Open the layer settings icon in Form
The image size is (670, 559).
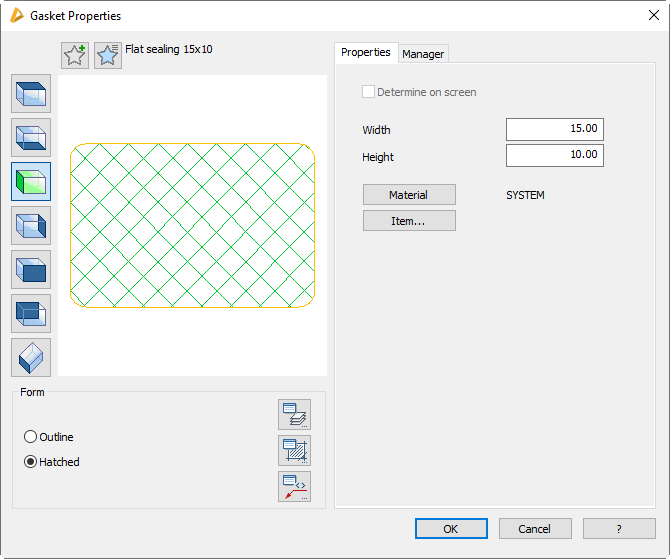click(295, 414)
